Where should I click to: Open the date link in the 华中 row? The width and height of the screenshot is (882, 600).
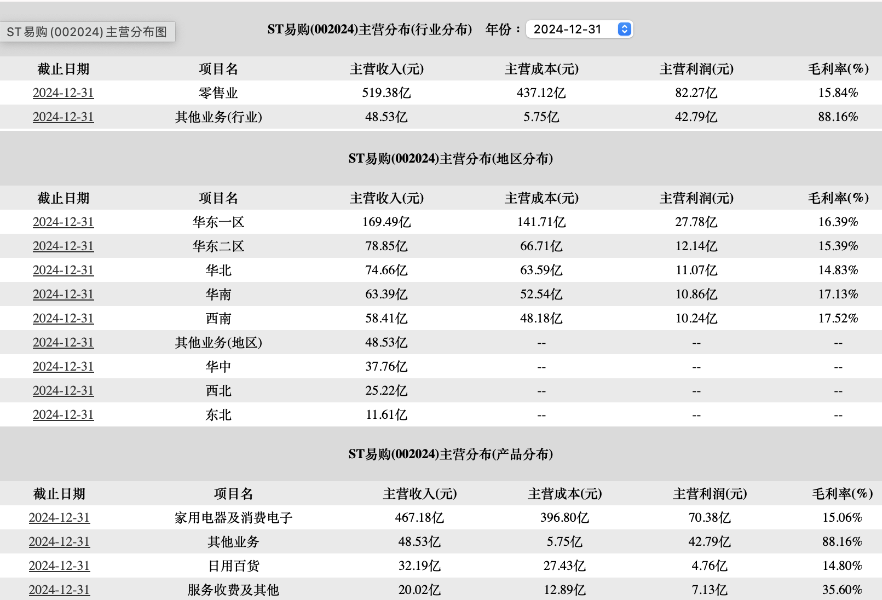(x=63, y=367)
